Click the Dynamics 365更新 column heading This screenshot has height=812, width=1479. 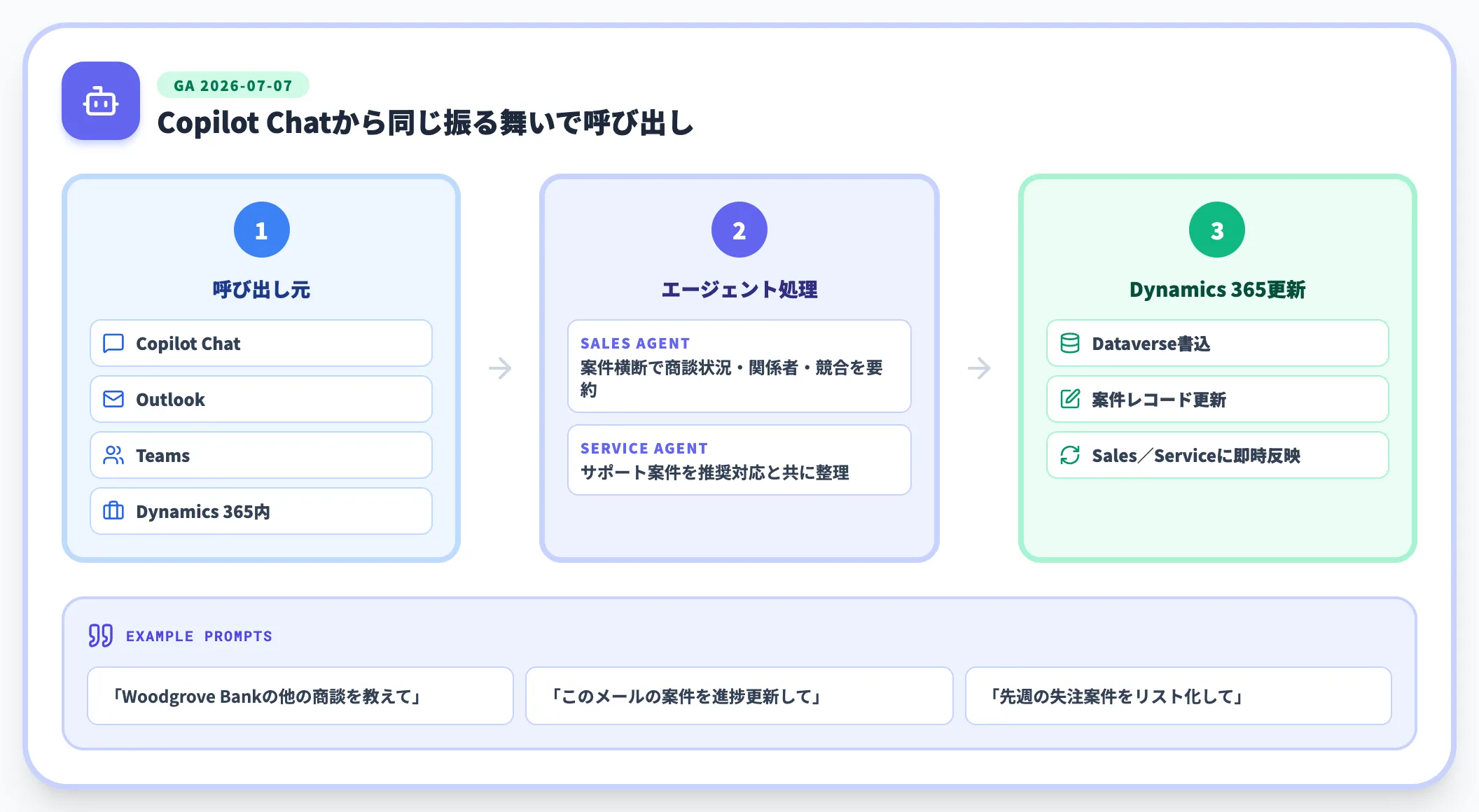(x=1218, y=289)
